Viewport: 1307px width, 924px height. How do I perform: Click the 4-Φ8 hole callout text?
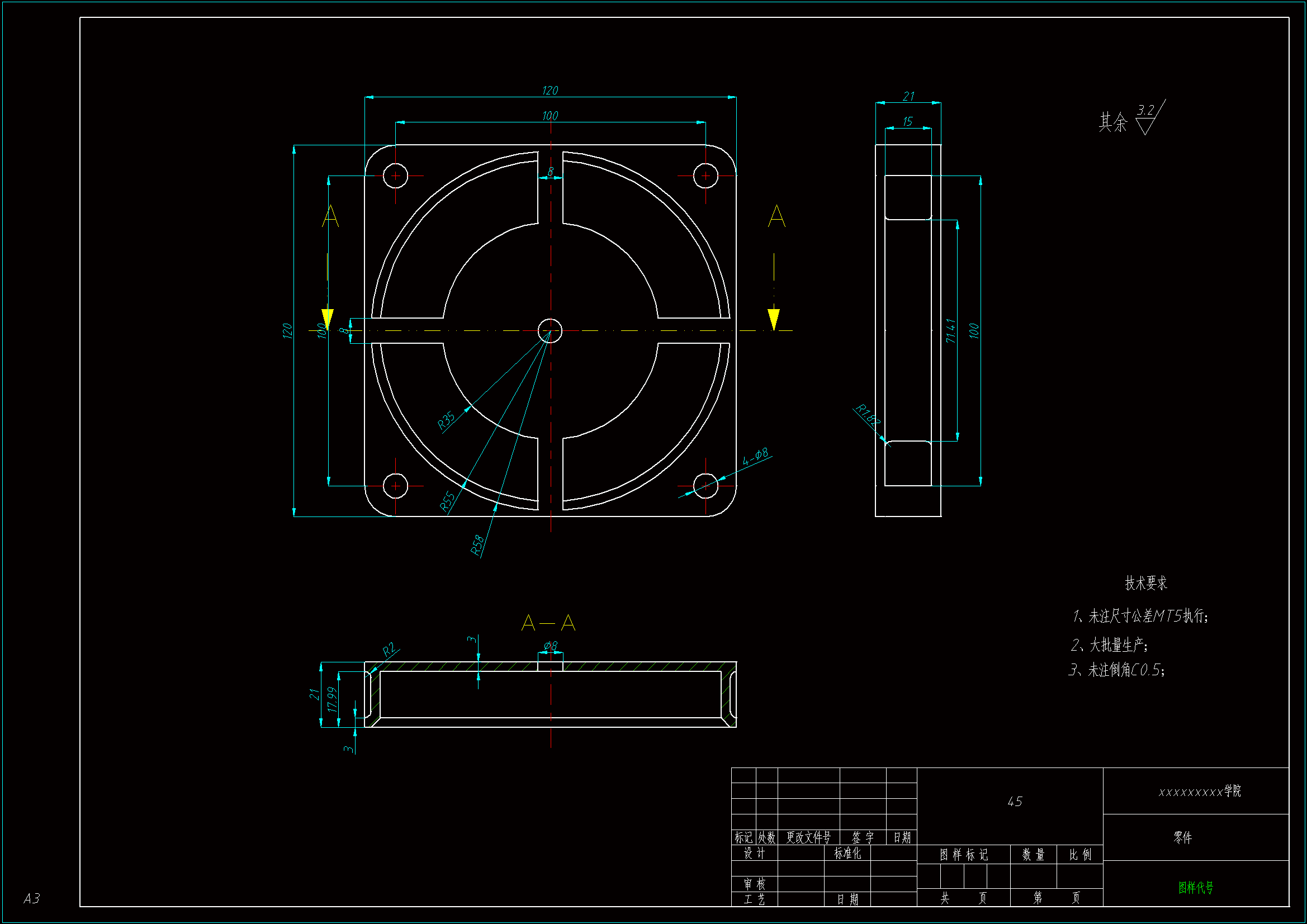pyautogui.click(x=755, y=457)
